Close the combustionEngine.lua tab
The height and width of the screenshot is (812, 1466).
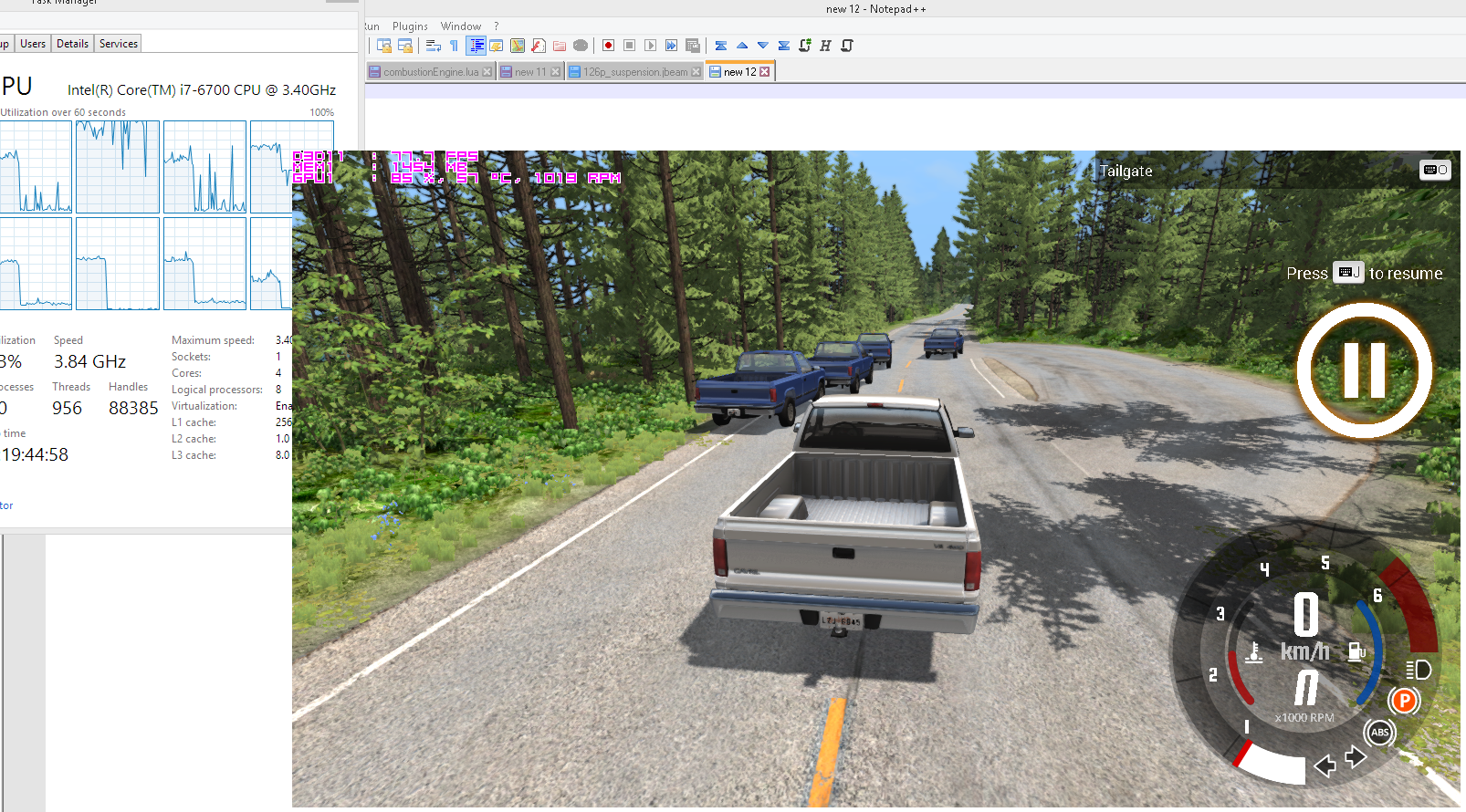coord(487,72)
